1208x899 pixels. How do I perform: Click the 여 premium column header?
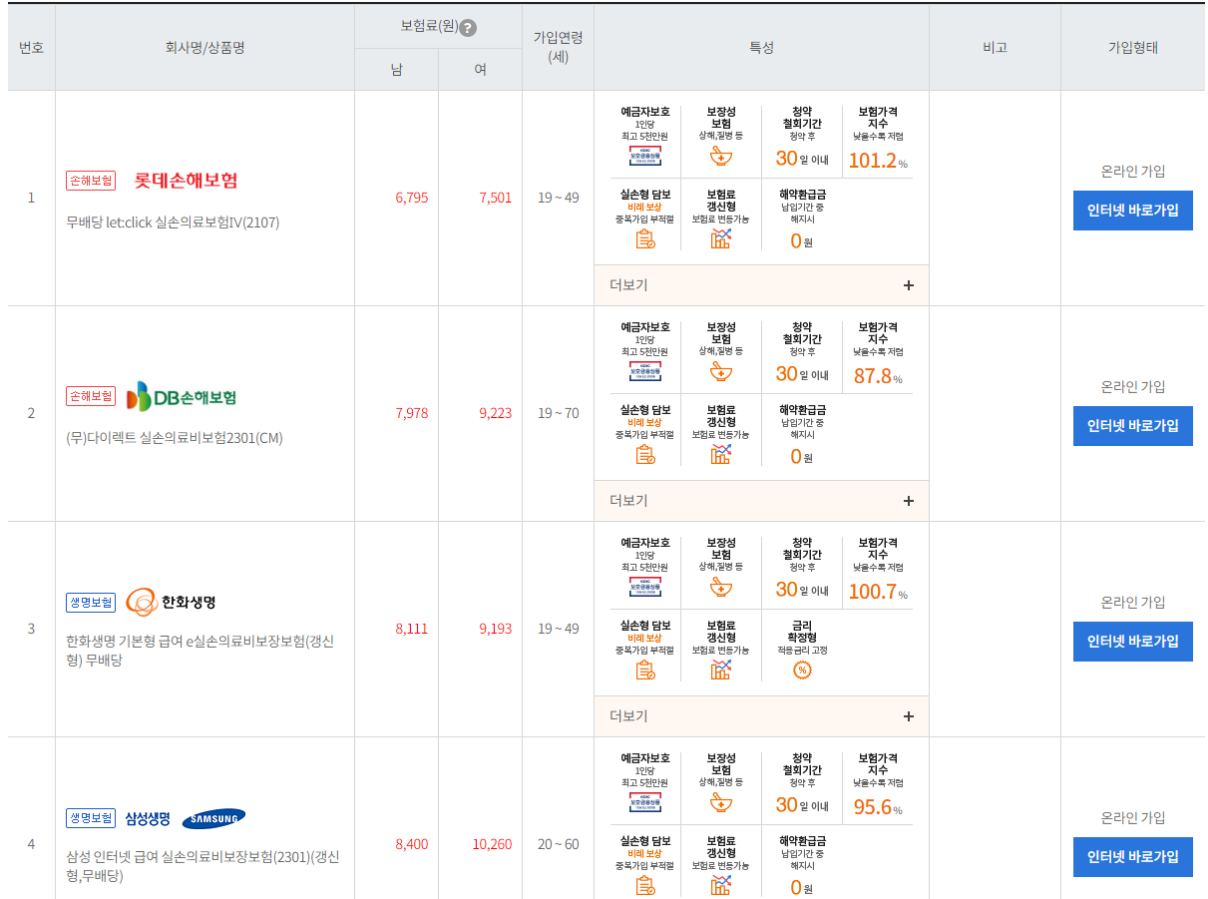(480, 69)
